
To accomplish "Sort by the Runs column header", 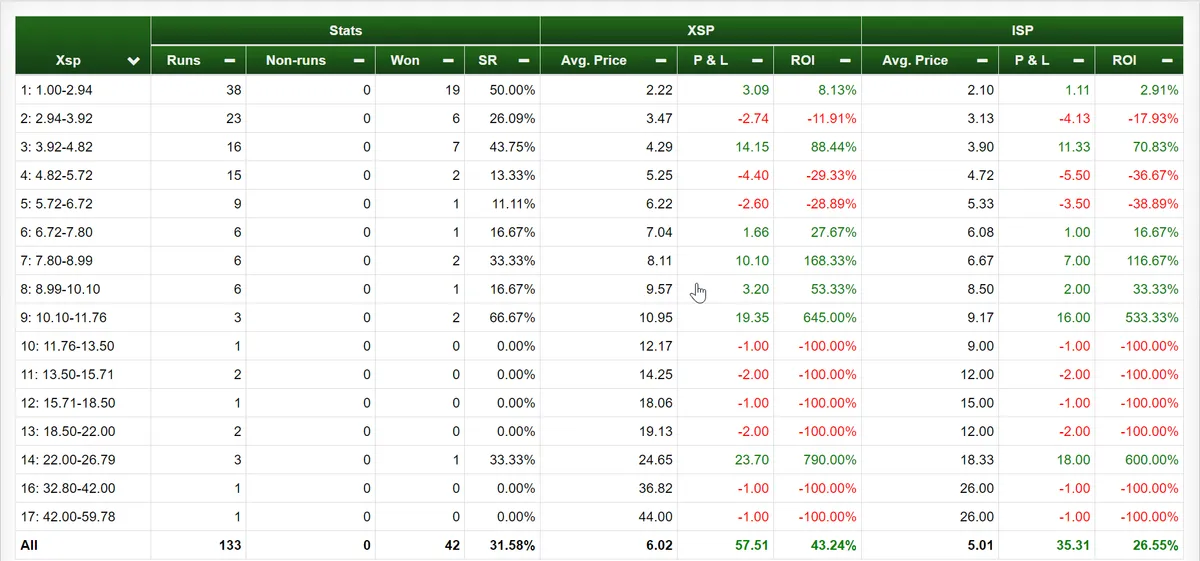I will point(185,61).
